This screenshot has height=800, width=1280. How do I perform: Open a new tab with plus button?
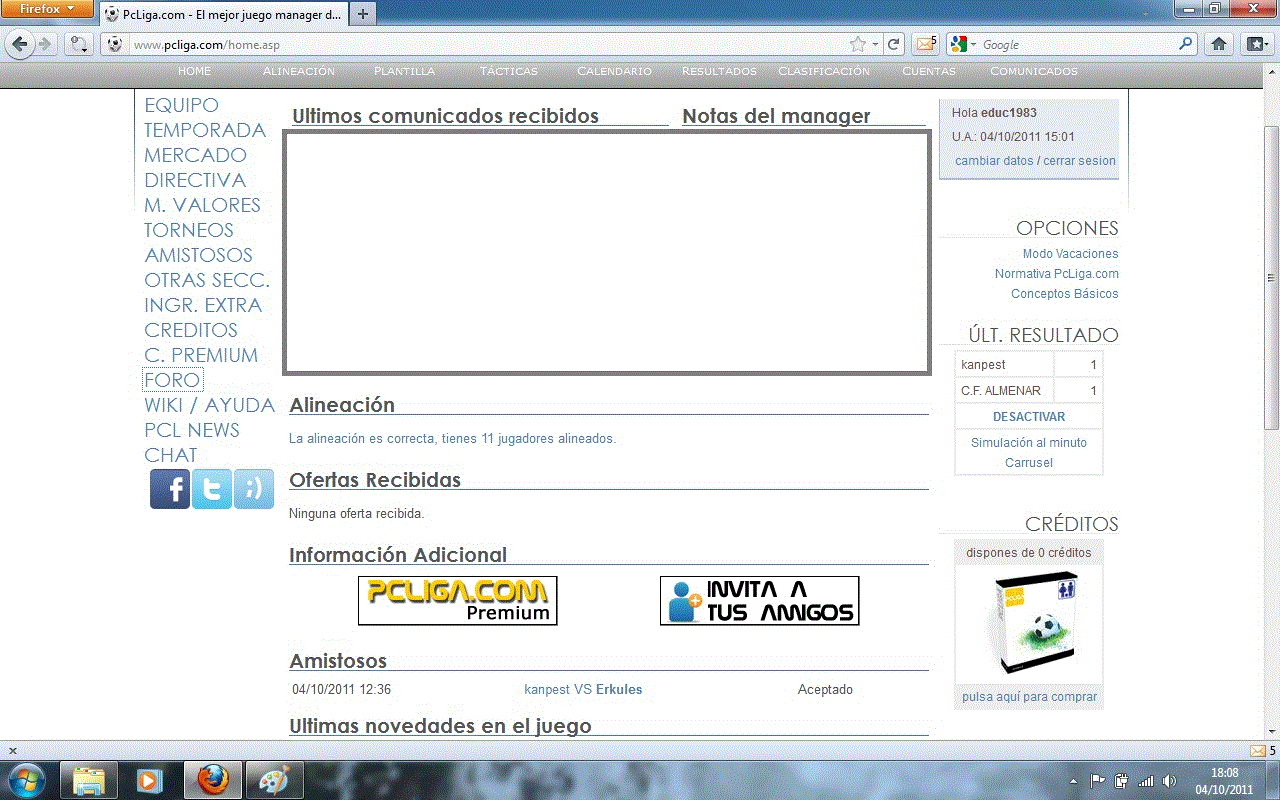[363, 13]
